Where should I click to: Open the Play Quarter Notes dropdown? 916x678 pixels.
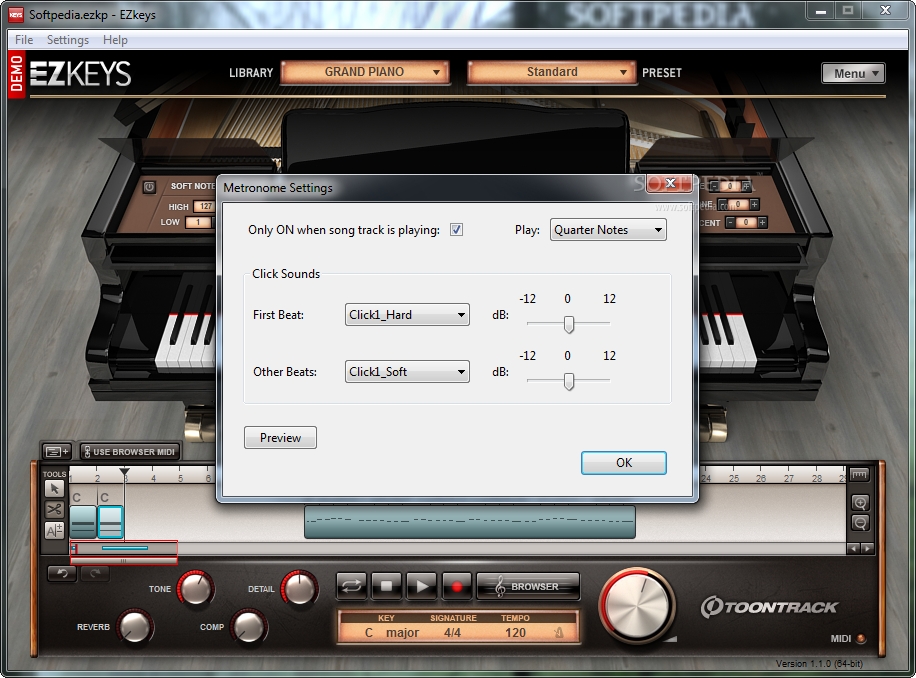(608, 230)
